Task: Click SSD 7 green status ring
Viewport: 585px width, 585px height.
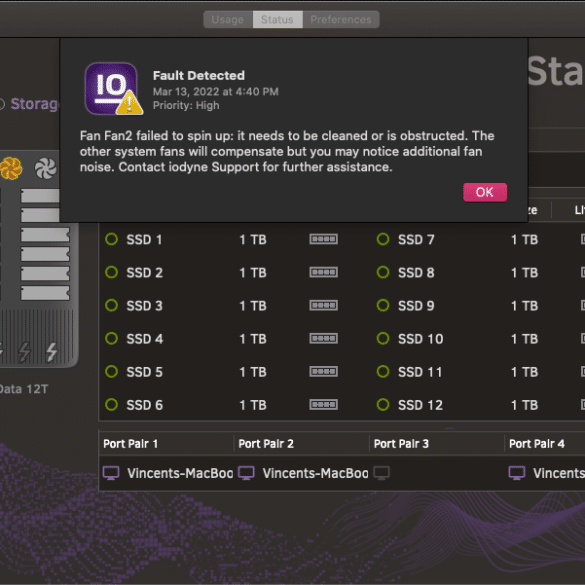Action: tap(383, 239)
